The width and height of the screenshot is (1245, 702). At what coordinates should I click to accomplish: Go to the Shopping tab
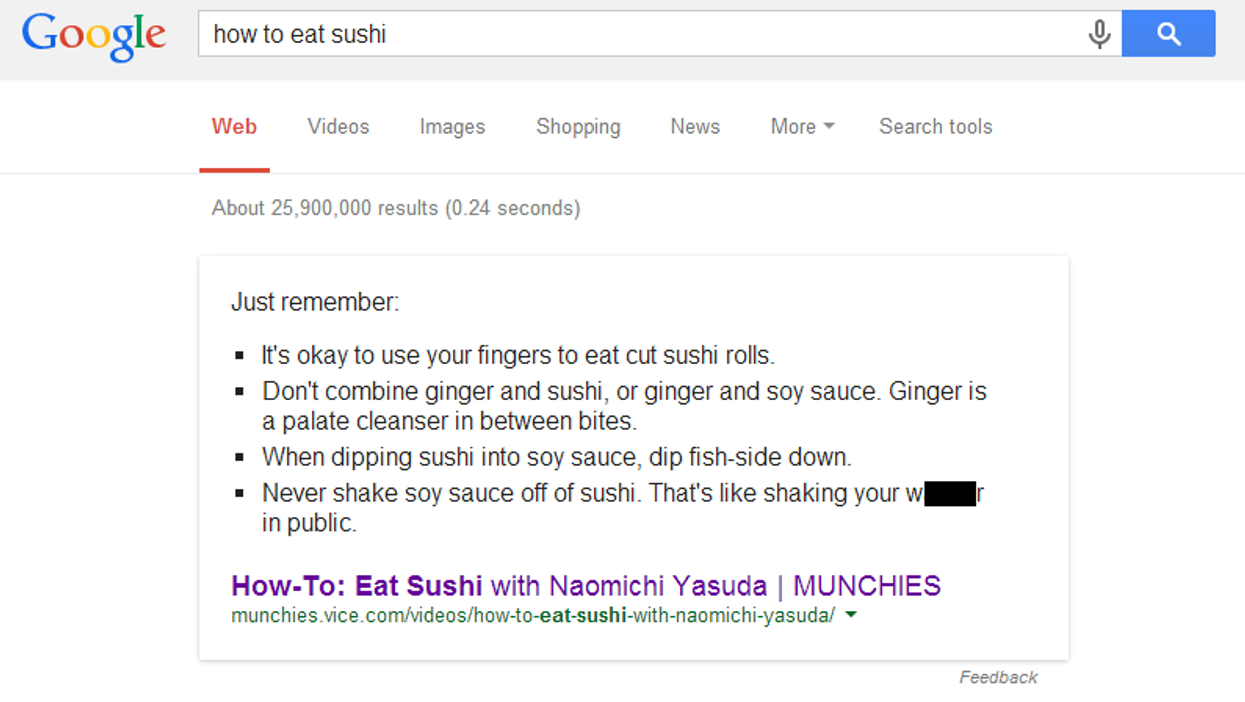(x=578, y=127)
